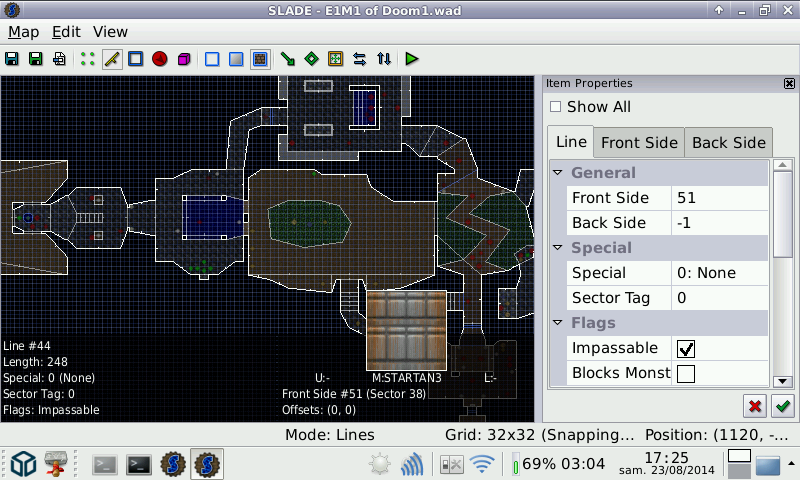Switch to Things mode red circle icon

160,59
